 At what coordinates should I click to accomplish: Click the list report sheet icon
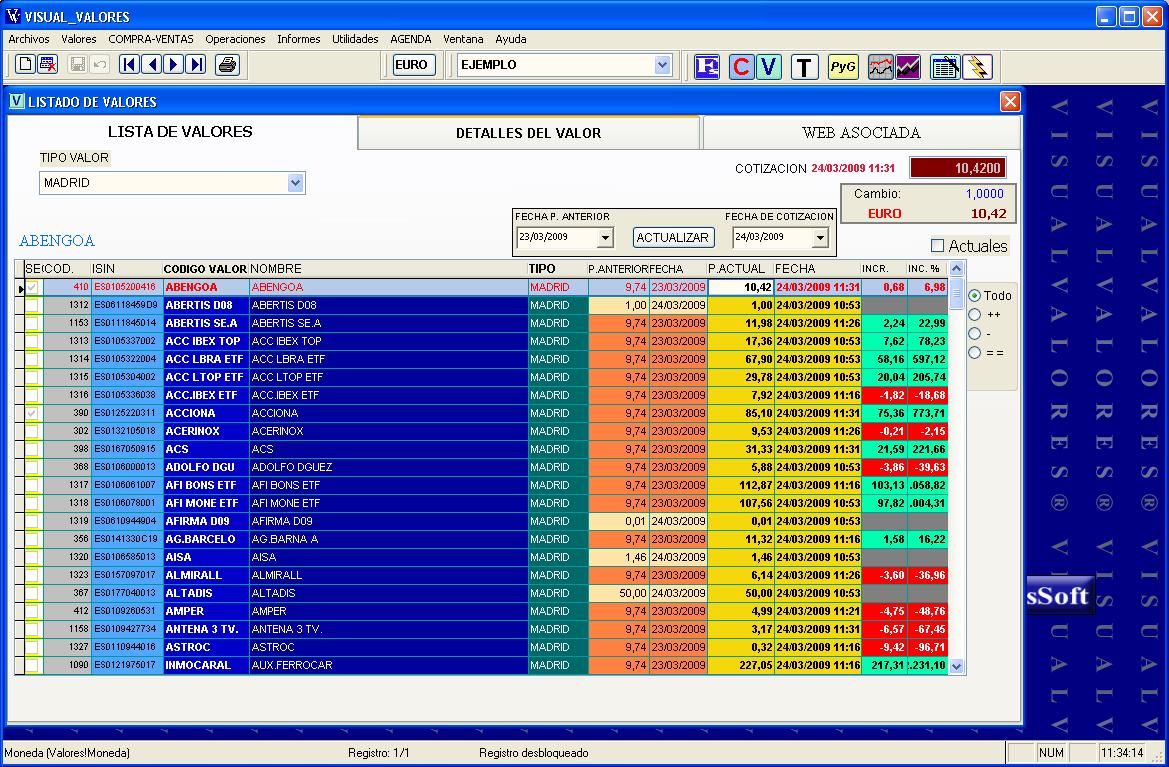(x=945, y=67)
